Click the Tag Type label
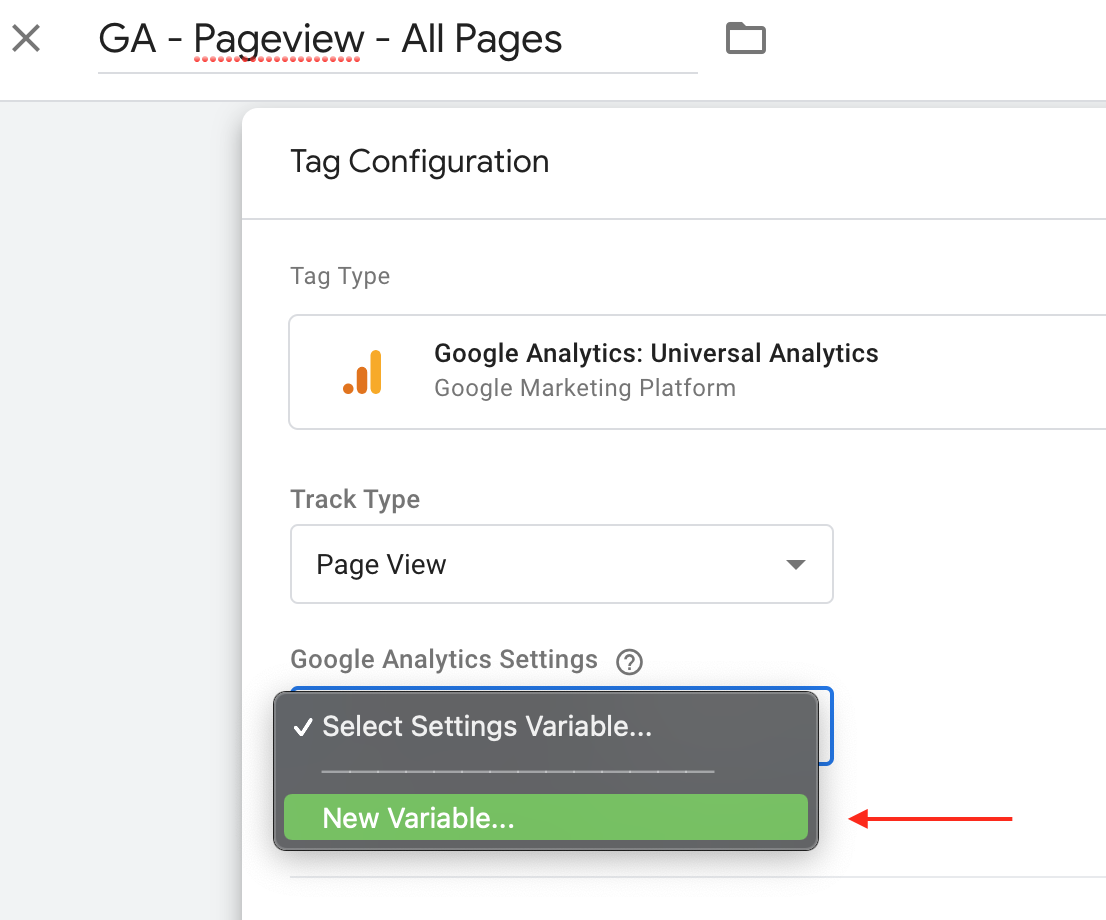Viewport: 1106px width, 920px height. [x=340, y=276]
